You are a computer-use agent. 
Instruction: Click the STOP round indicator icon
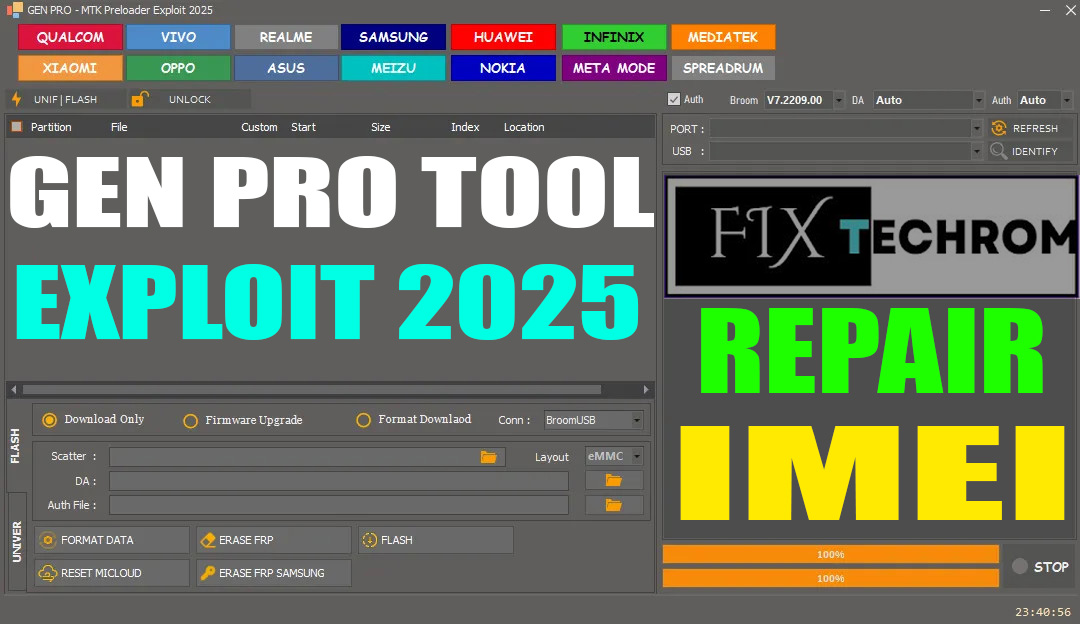coord(1020,566)
